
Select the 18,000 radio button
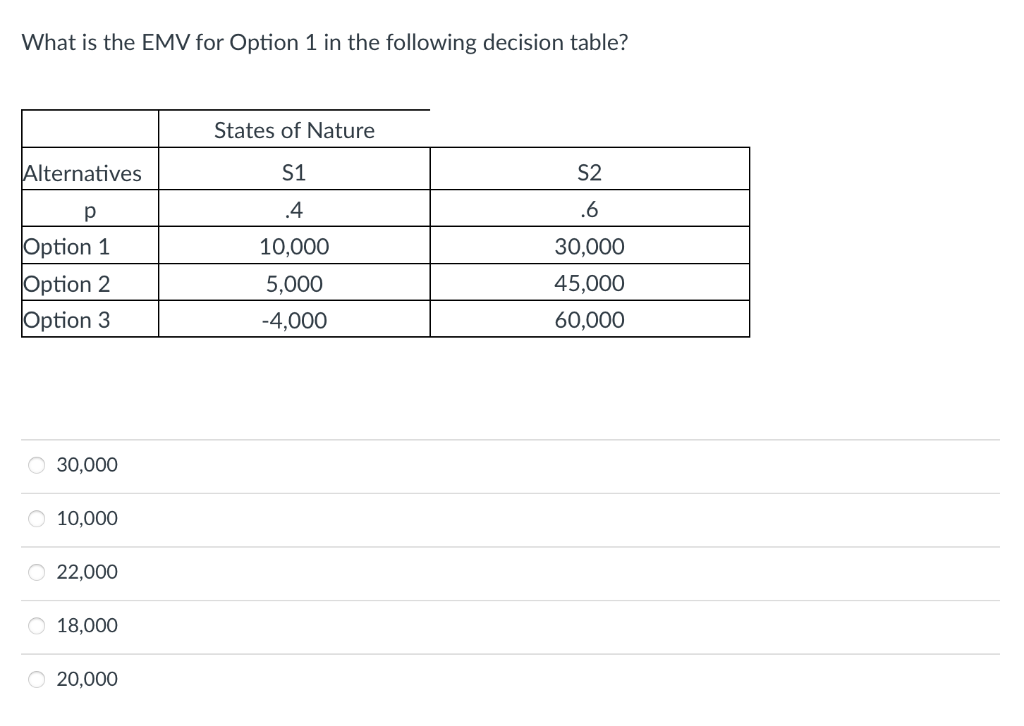[x=37, y=625]
